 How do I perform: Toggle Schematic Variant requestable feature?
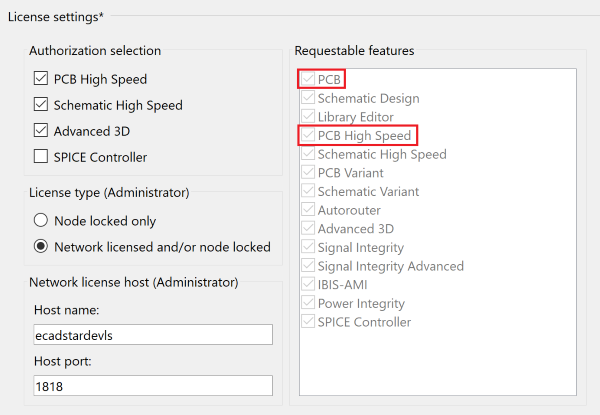[x=307, y=192]
